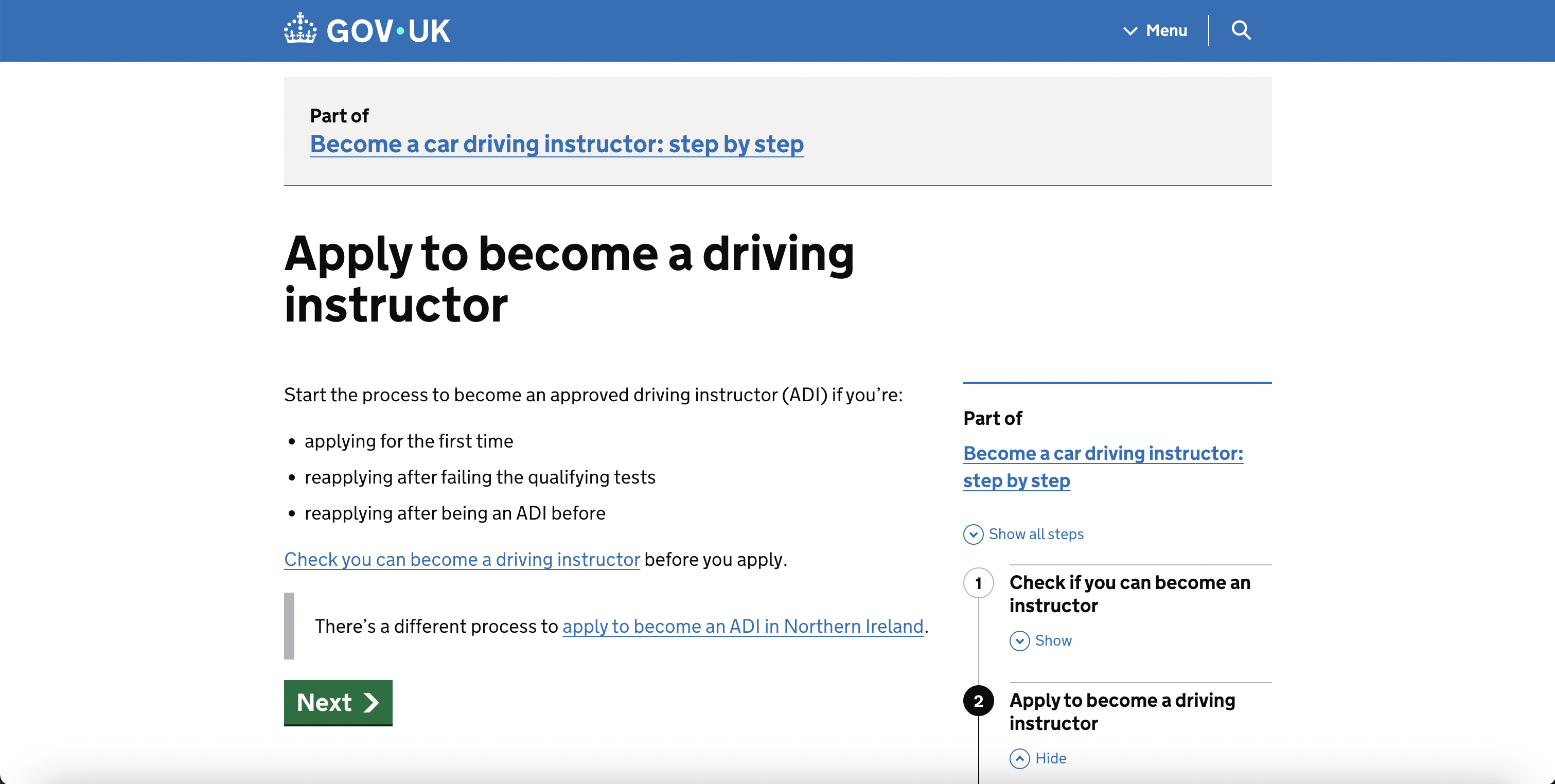Screen dimensions: 1555x784
Task: Open Check you can become a driving instructor link
Action: (x=462, y=560)
